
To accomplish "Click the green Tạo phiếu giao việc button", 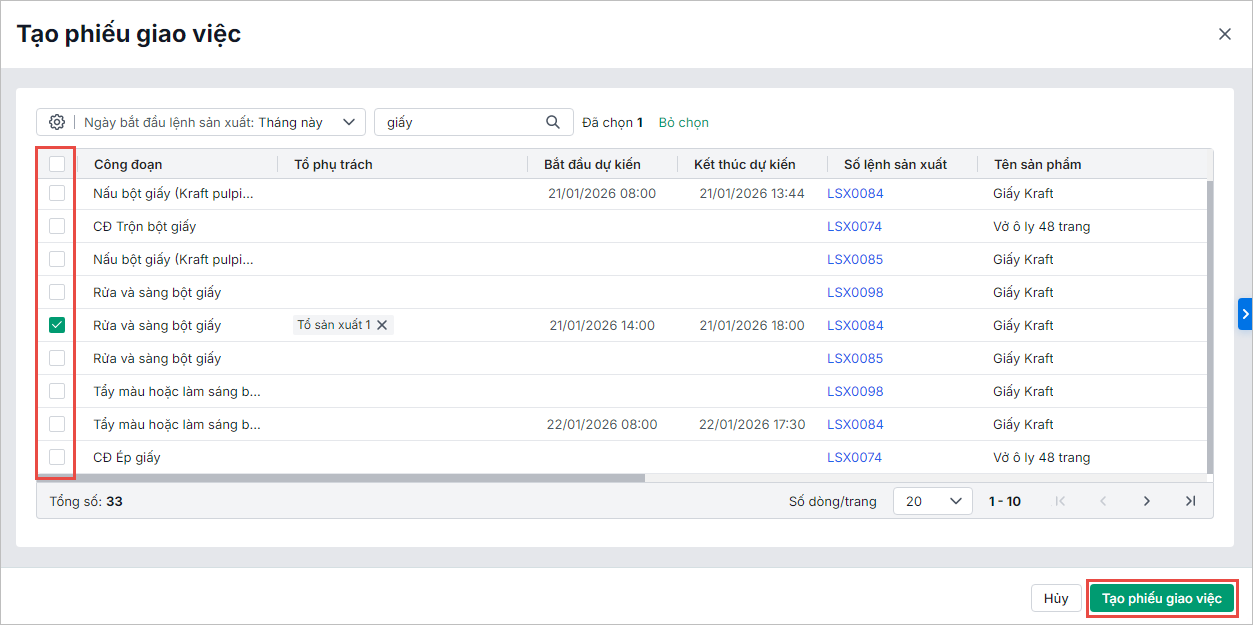I will click(x=1161, y=598).
